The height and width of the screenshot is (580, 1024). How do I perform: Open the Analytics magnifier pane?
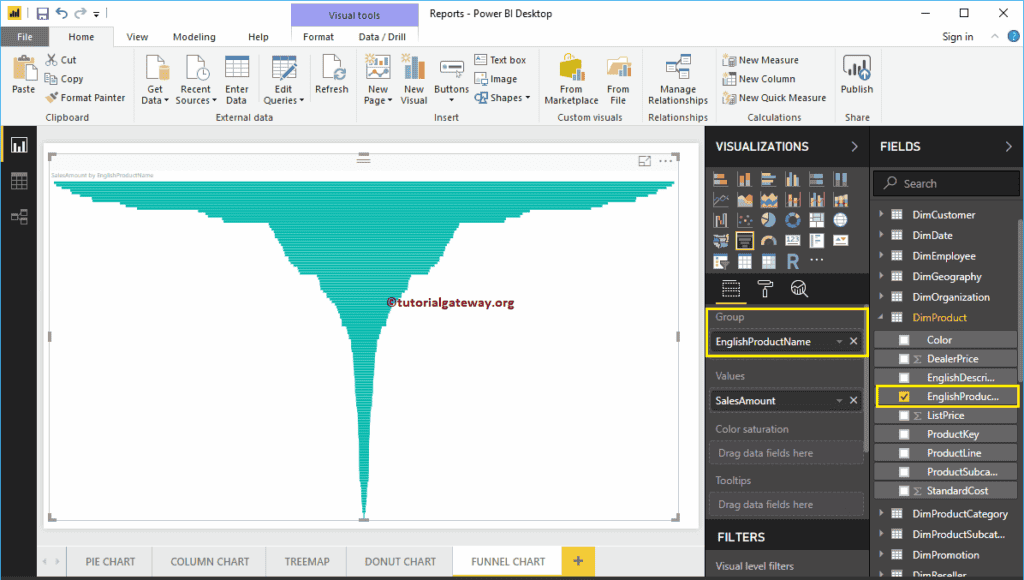point(798,287)
